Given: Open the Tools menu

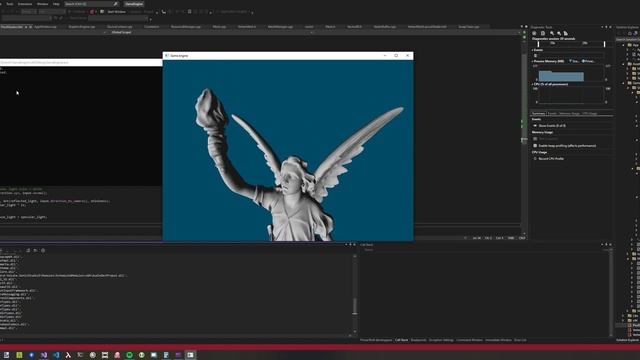Looking at the screenshot, I should (9, 4).
